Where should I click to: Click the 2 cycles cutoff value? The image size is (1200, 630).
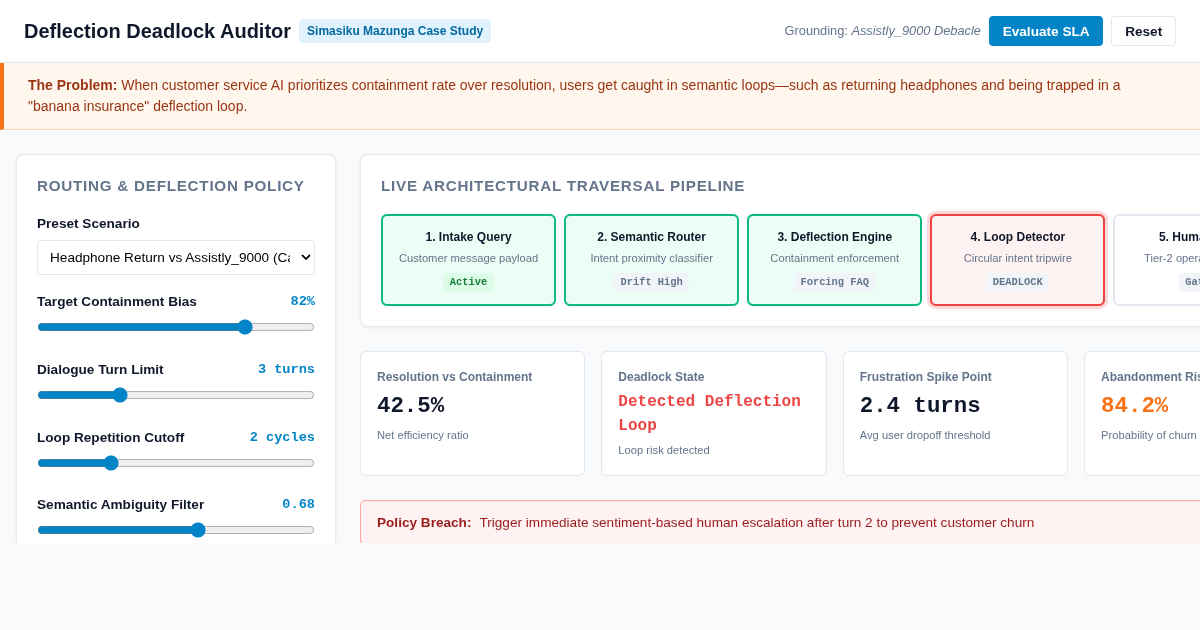tap(282, 437)
